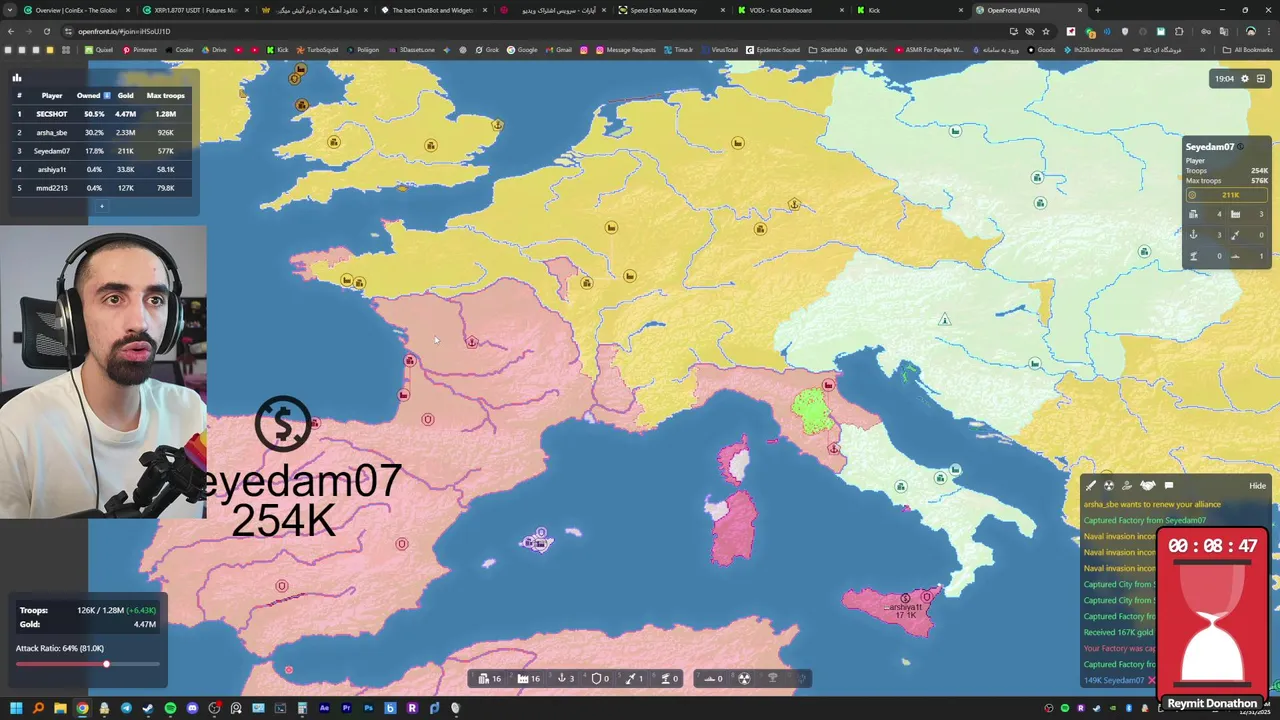Click arsha_sbe alliance renewal message
This screenshot has width=1280, height=720.
[x=1152, y=504]
